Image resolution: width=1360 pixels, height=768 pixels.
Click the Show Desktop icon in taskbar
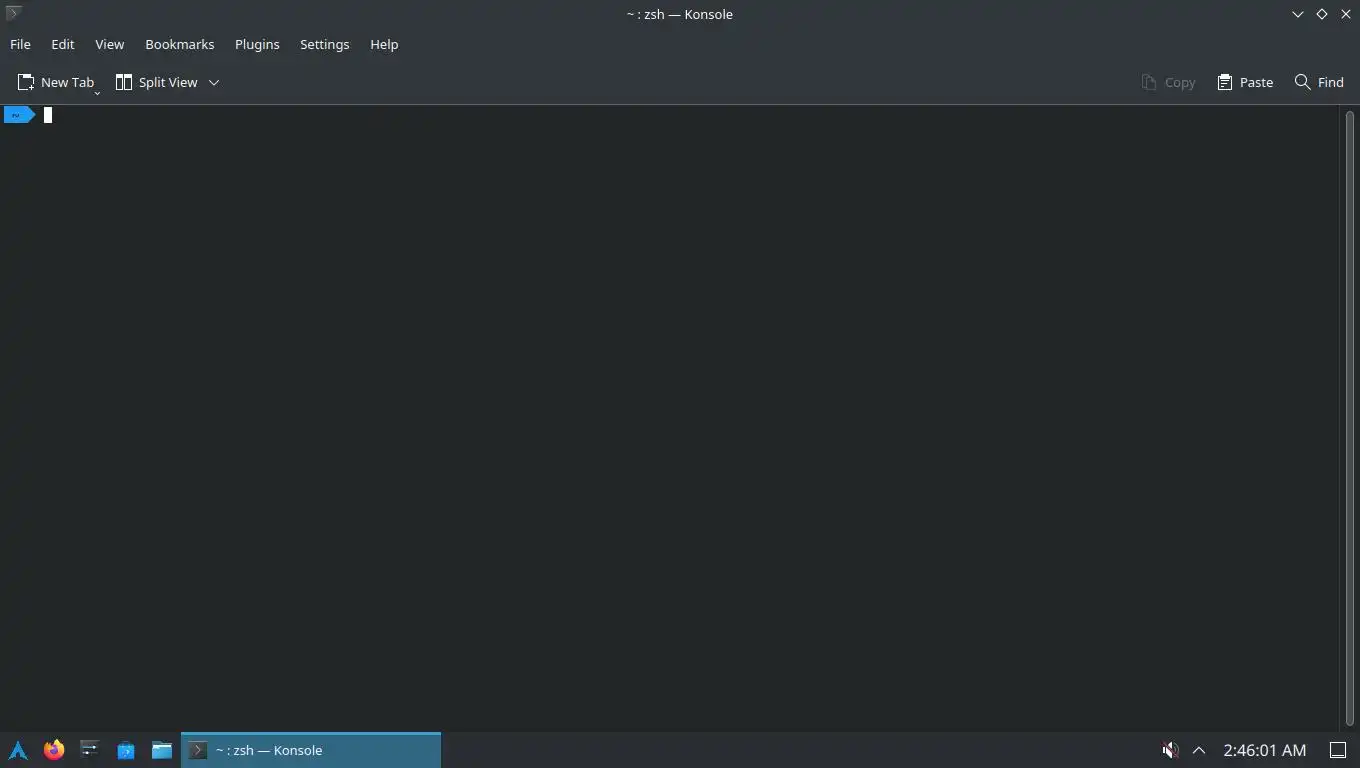pos(1338,750)
